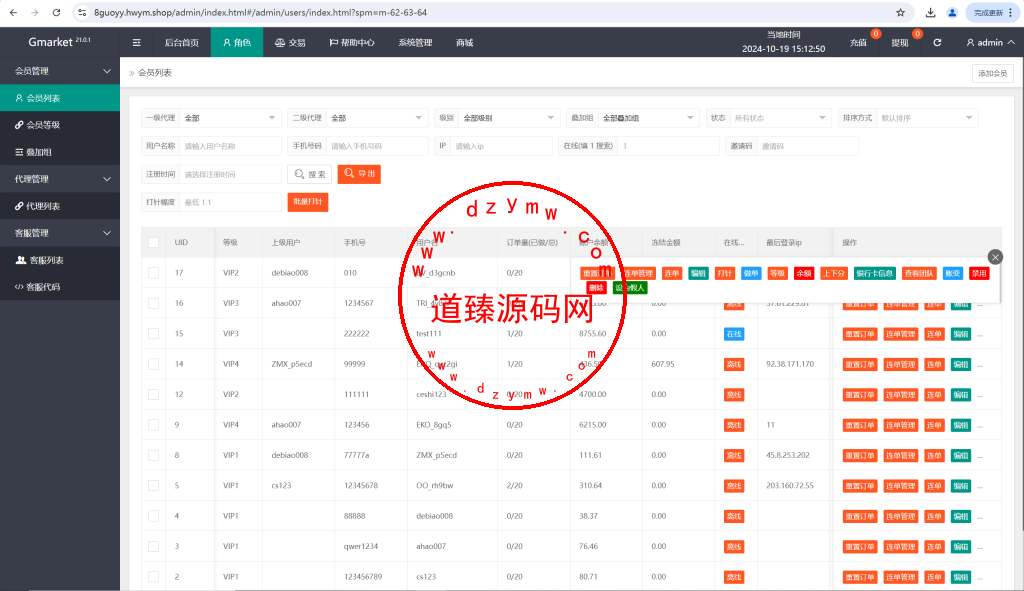Close the row action popup
1024x591 pixels.
click(995, 257)
